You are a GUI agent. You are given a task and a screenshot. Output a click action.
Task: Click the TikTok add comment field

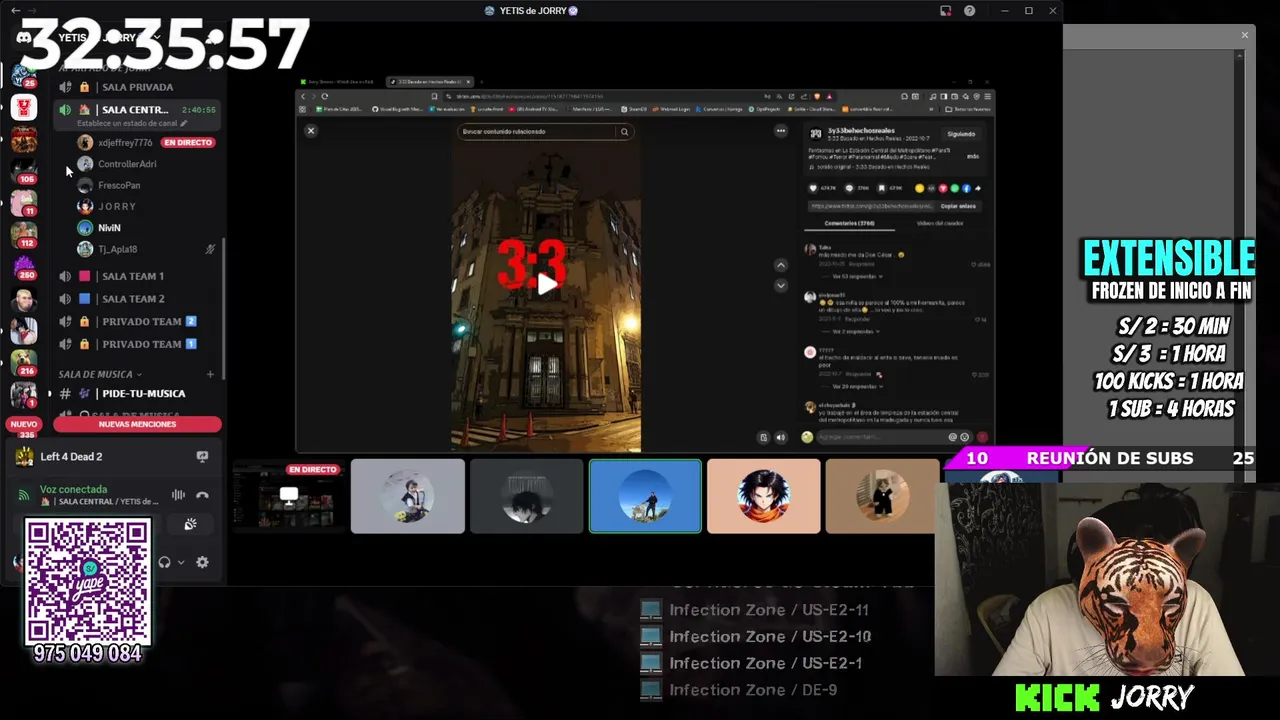pos(880,437)
